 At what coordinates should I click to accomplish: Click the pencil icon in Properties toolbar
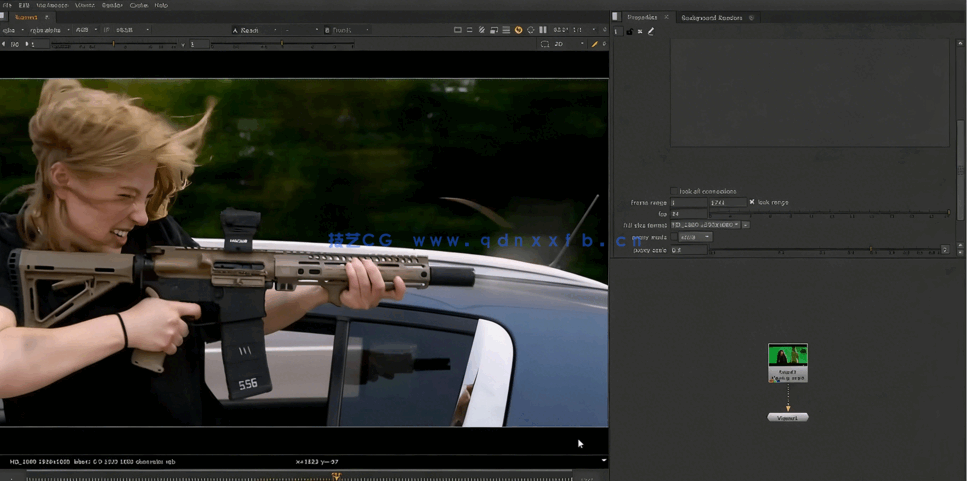click(x=651, y=31)
